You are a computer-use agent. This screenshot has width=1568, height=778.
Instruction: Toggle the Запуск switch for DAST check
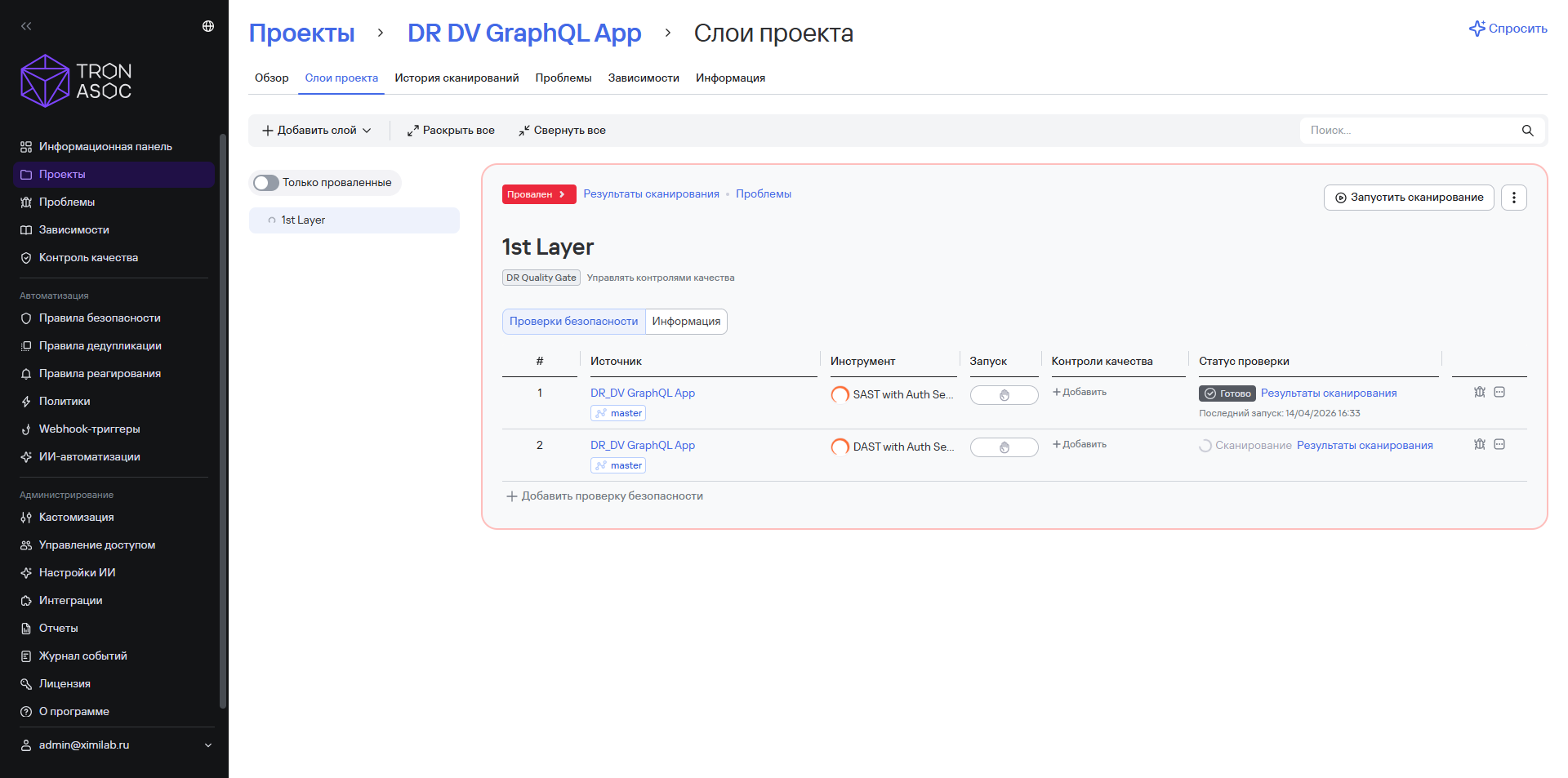[x=1004, y=447]
